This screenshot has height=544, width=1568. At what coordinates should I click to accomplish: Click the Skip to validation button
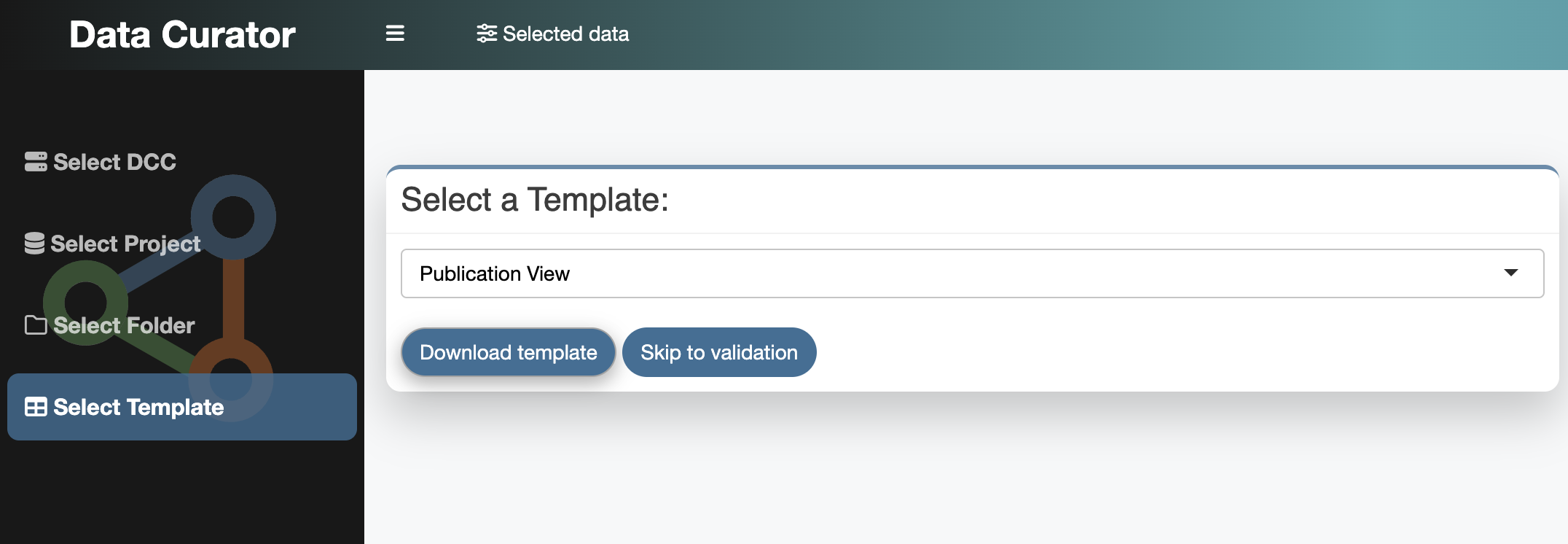719,352
